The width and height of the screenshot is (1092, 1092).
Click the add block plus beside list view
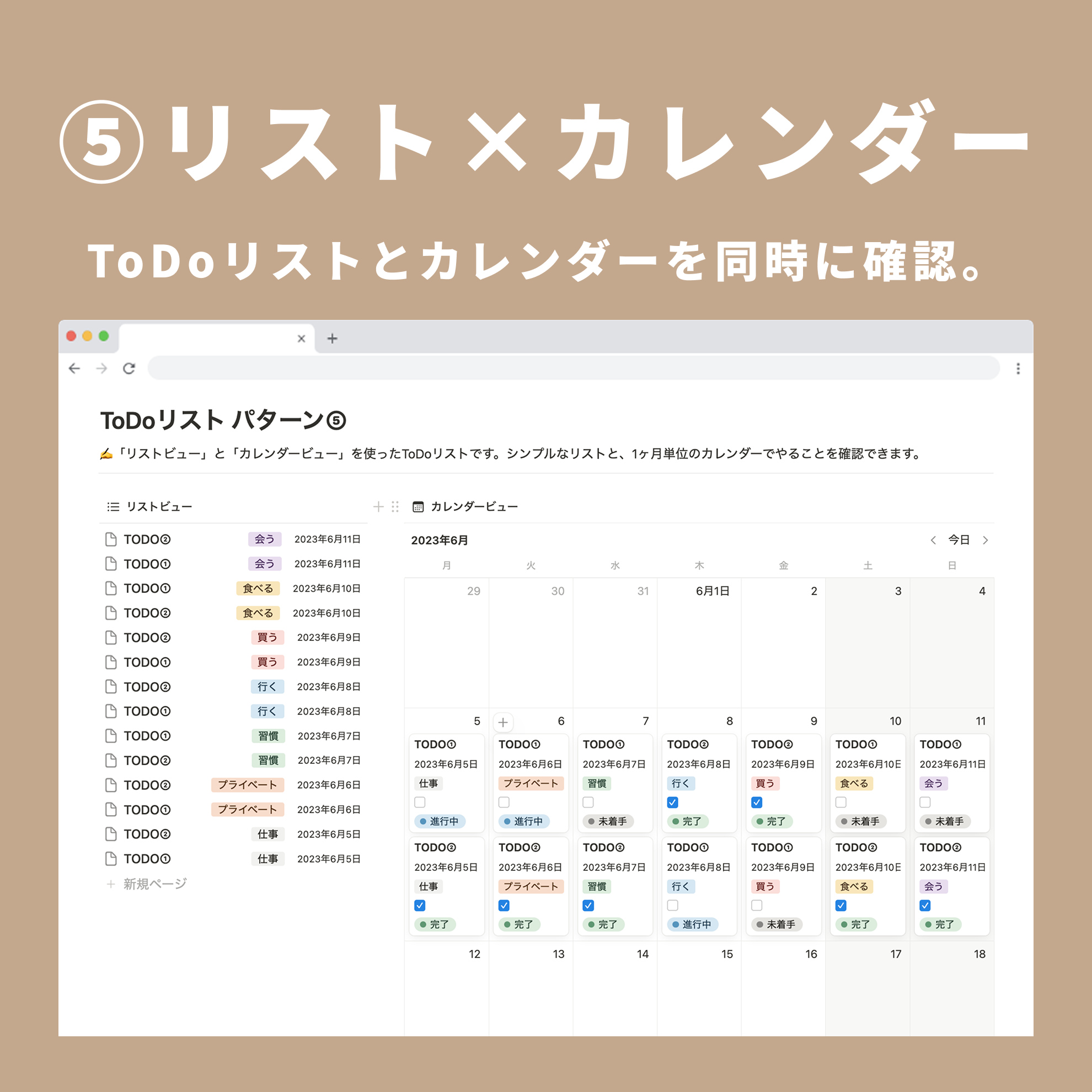point(378,506)
